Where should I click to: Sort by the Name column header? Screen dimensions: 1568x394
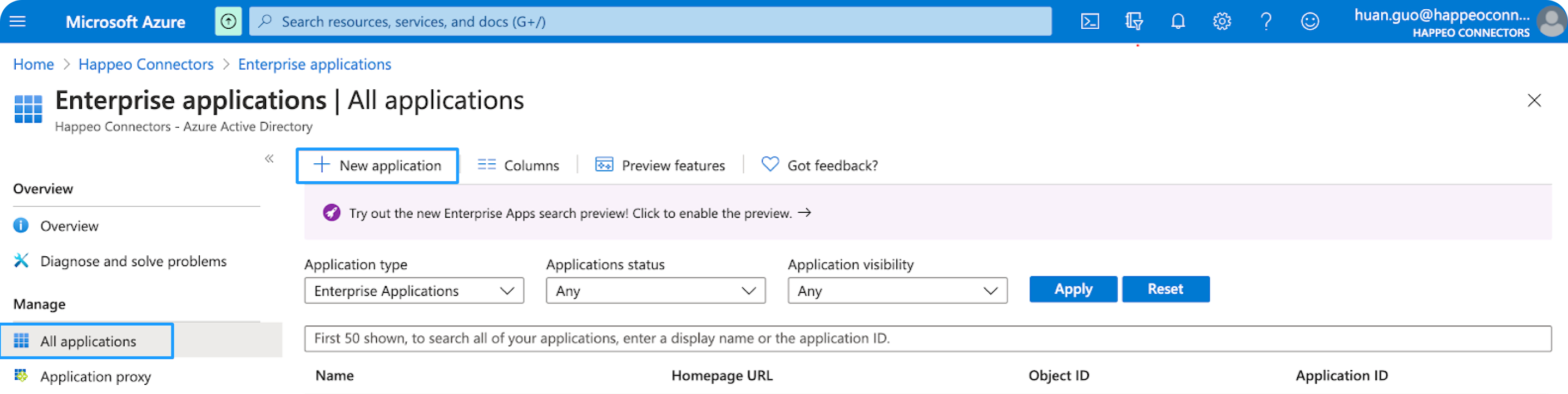(334, 375)
